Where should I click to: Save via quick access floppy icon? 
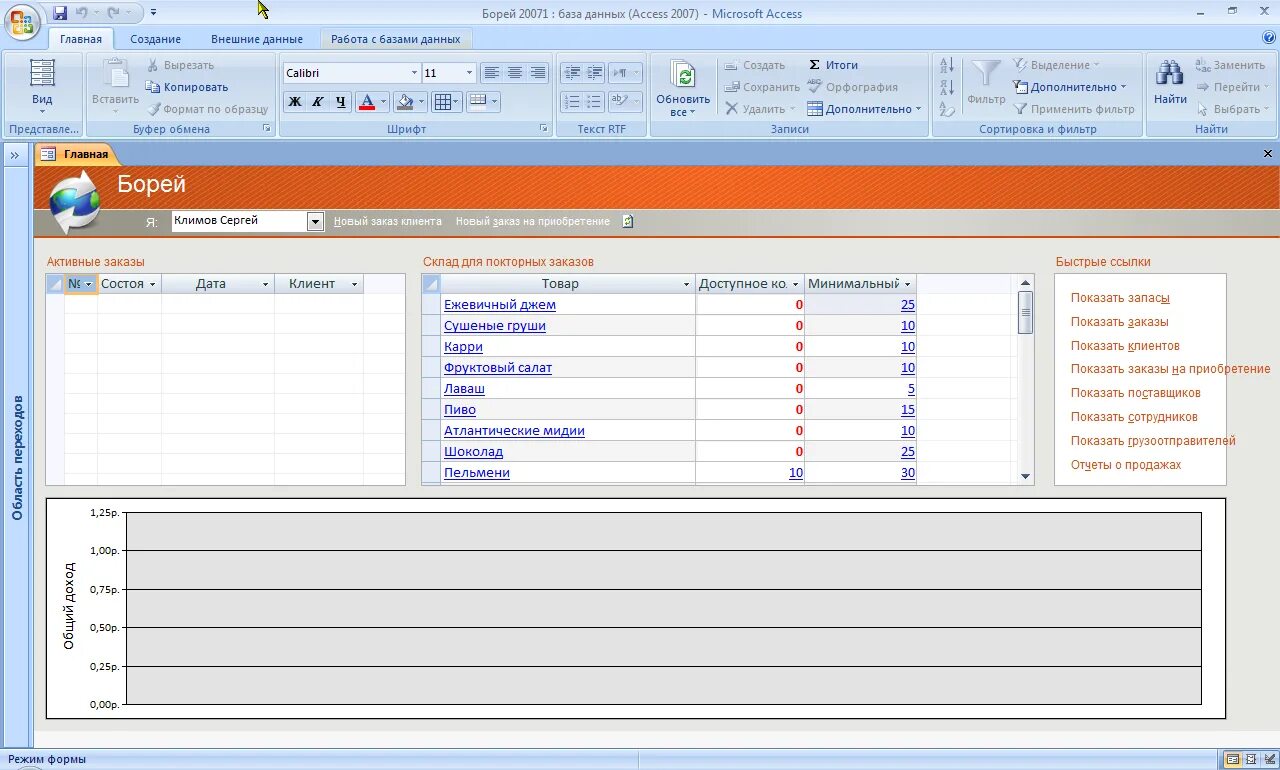pos(60,13)
